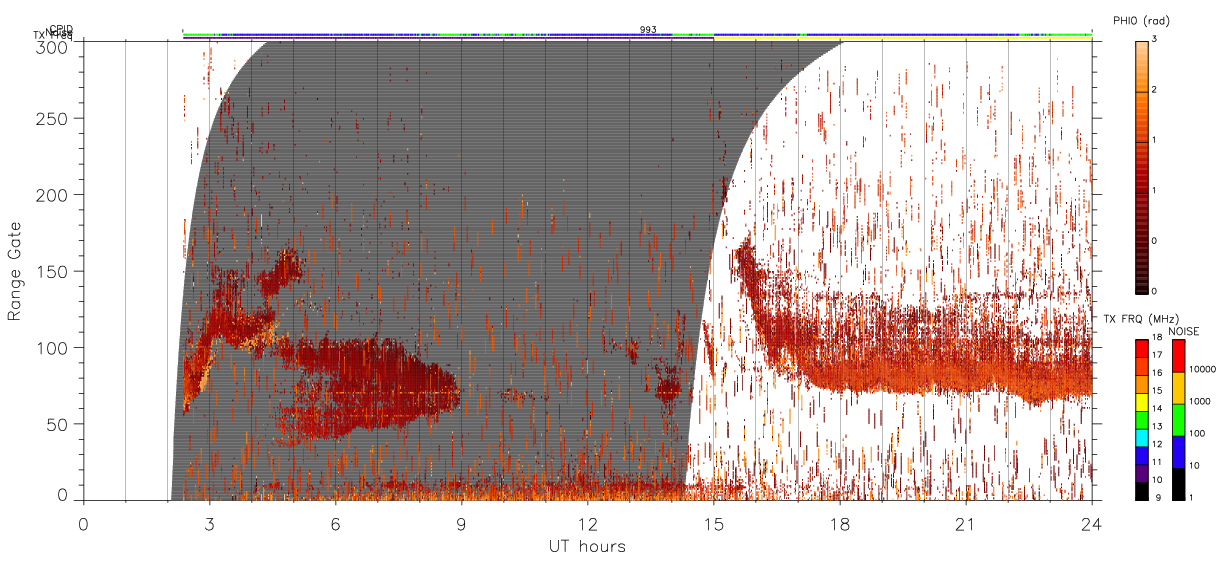Pick the blue 10–100 NOISE swatch

point(1177,451)
